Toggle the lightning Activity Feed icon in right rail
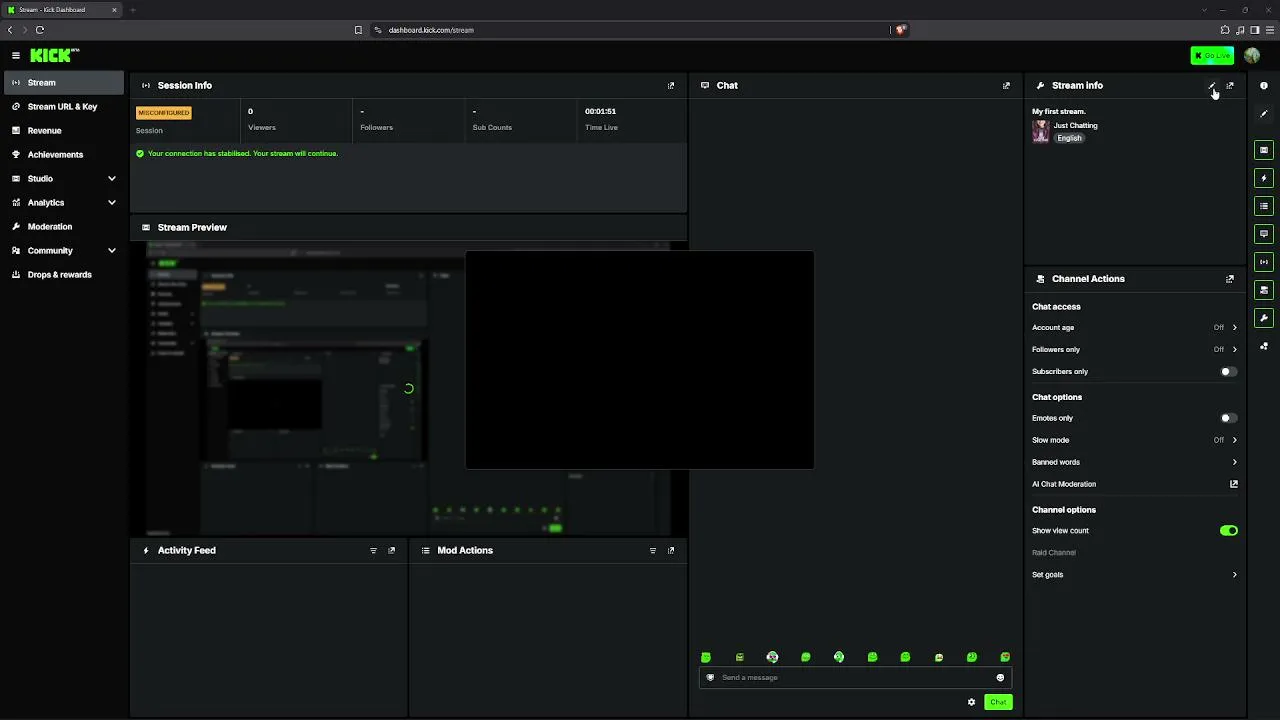 click(x=1264, y=178)
